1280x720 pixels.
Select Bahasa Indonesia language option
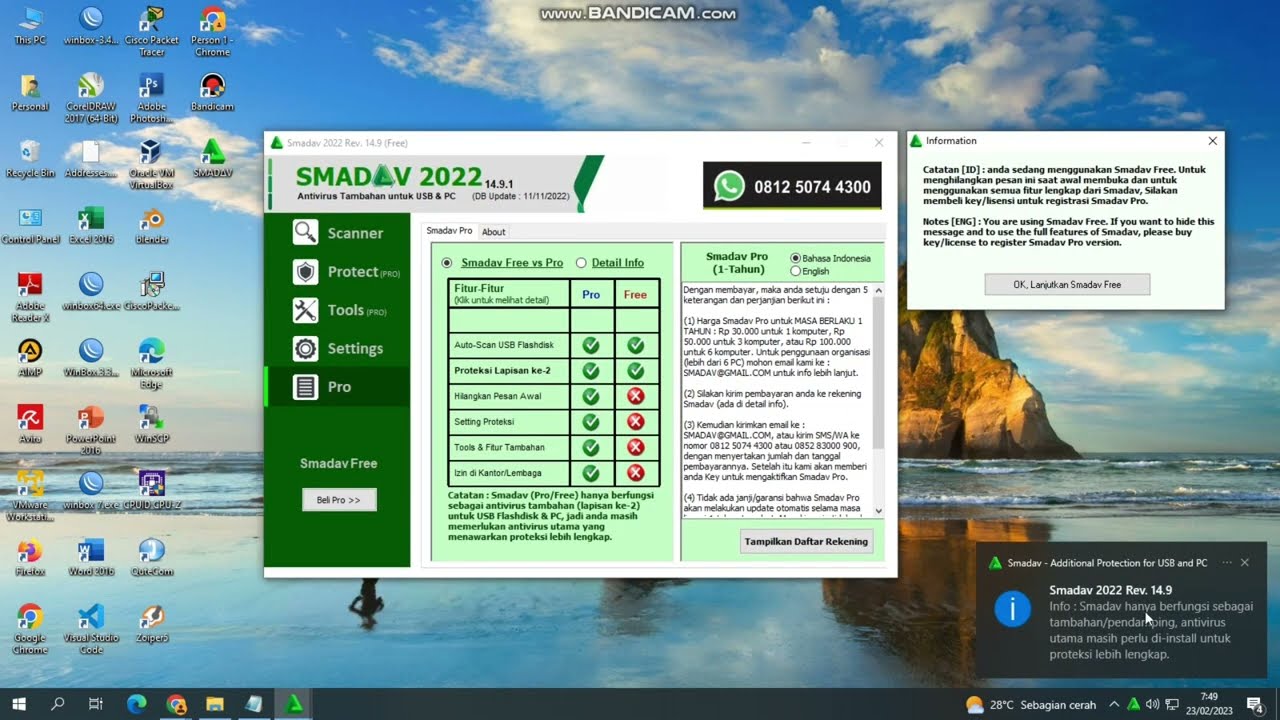[x=796, y=258]
